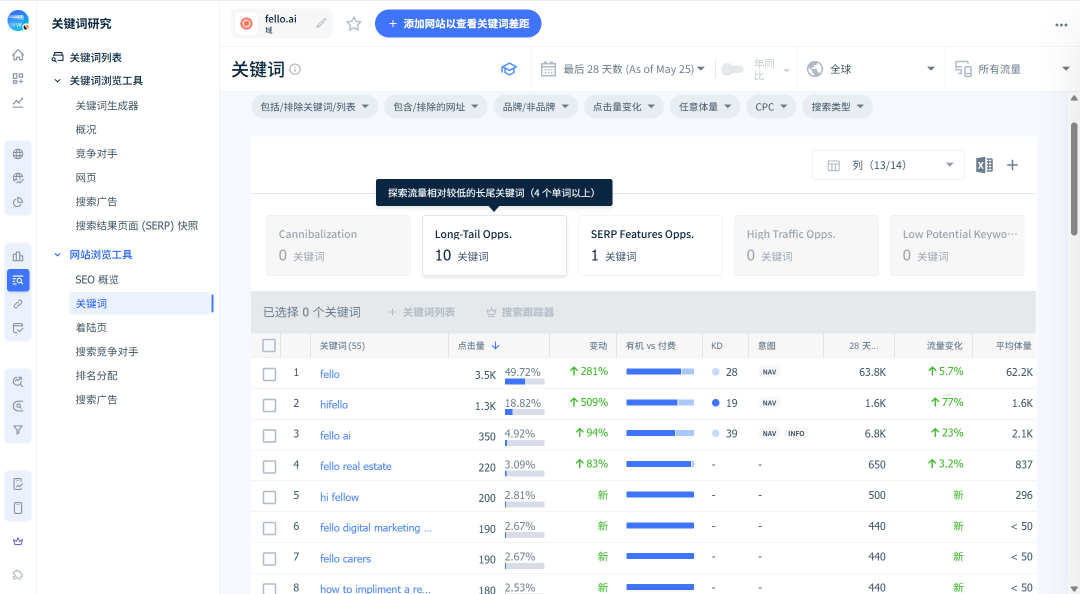
Task: Click the KD column header
Action: (x=717, y=346)
